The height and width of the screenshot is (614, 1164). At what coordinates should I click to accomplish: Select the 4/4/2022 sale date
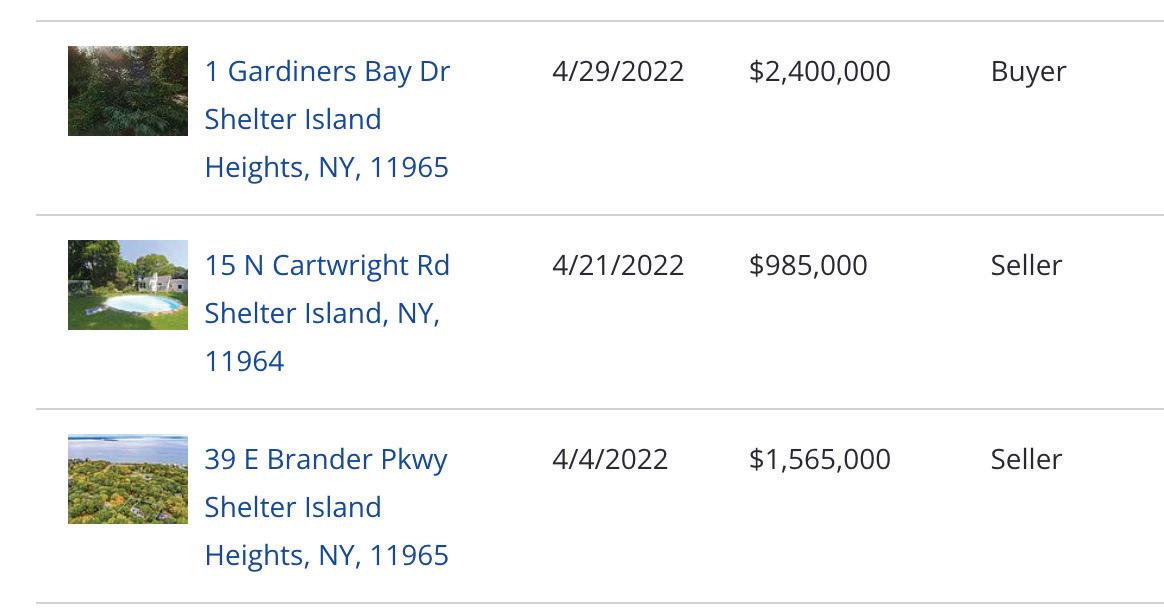tap(609, 459)
